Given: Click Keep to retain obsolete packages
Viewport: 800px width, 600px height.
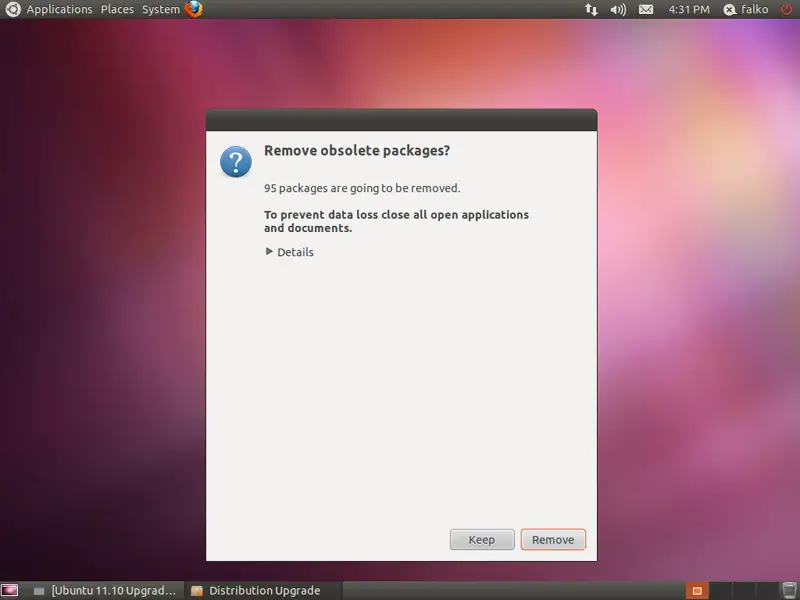Looking at the screenshot, I should pyautogui.click(x=482, y=539).
